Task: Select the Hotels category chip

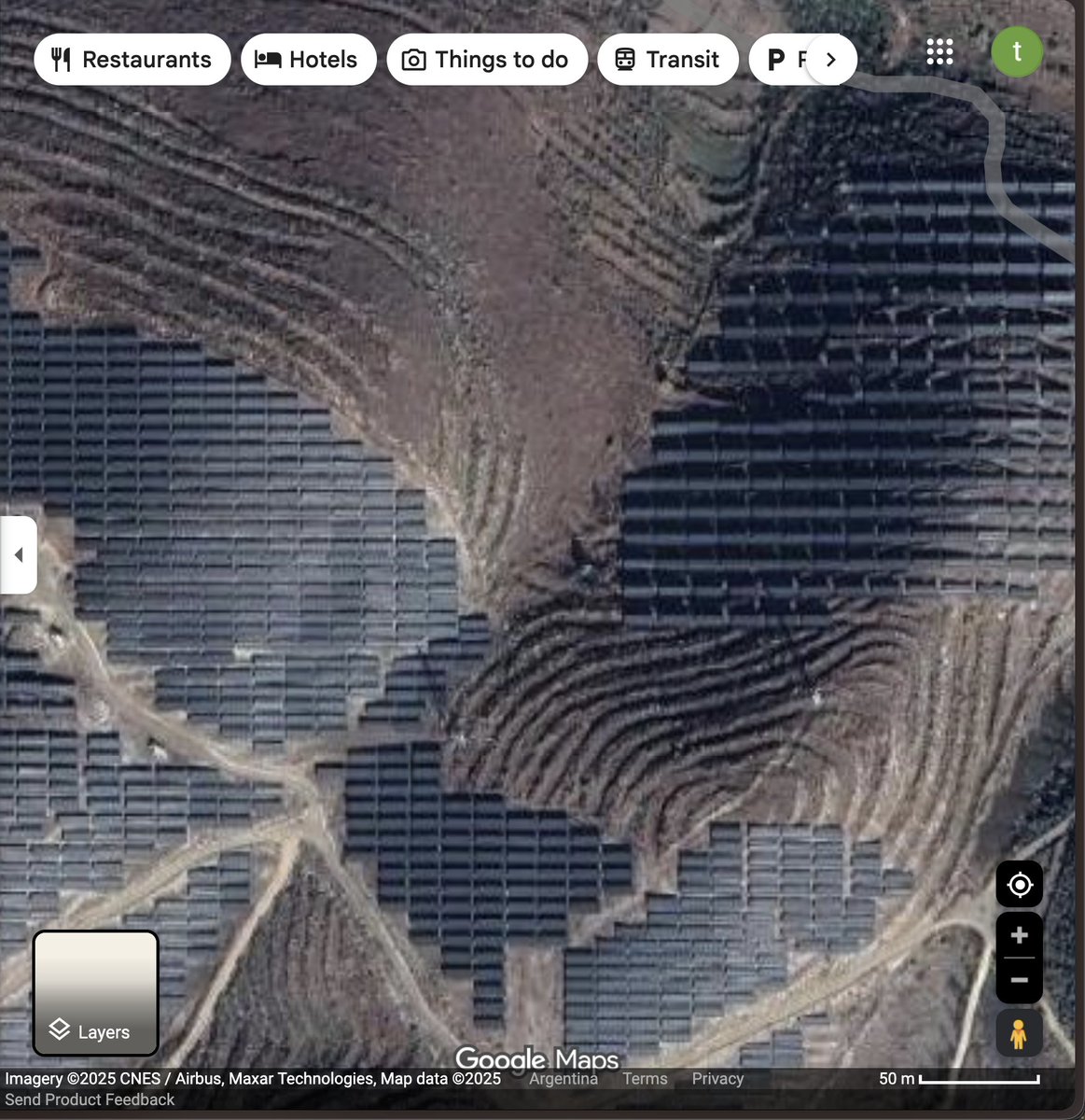Action: [x=309, y=60]
